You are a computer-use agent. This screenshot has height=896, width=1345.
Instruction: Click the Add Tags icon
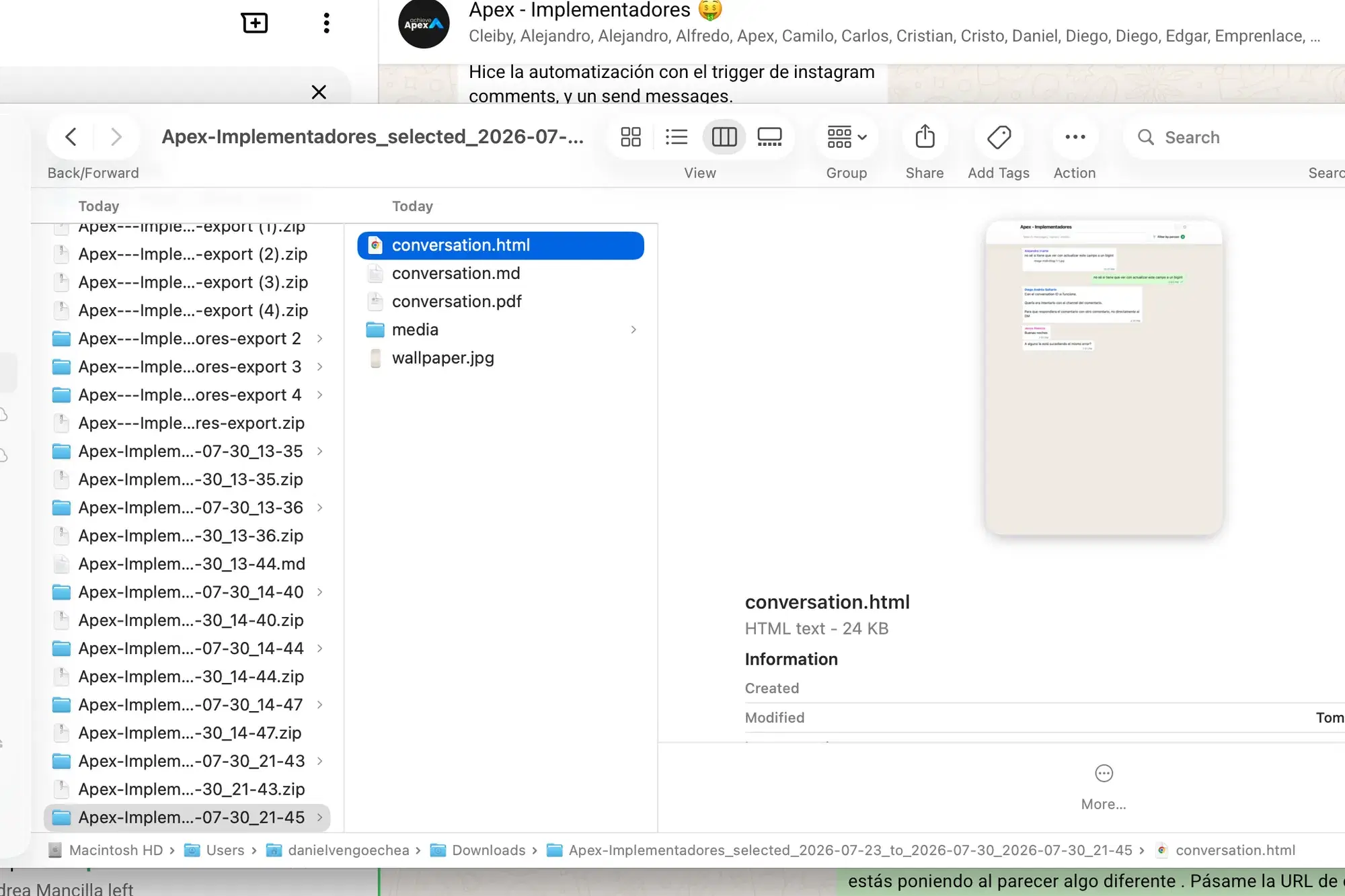[x=999, y=137]
